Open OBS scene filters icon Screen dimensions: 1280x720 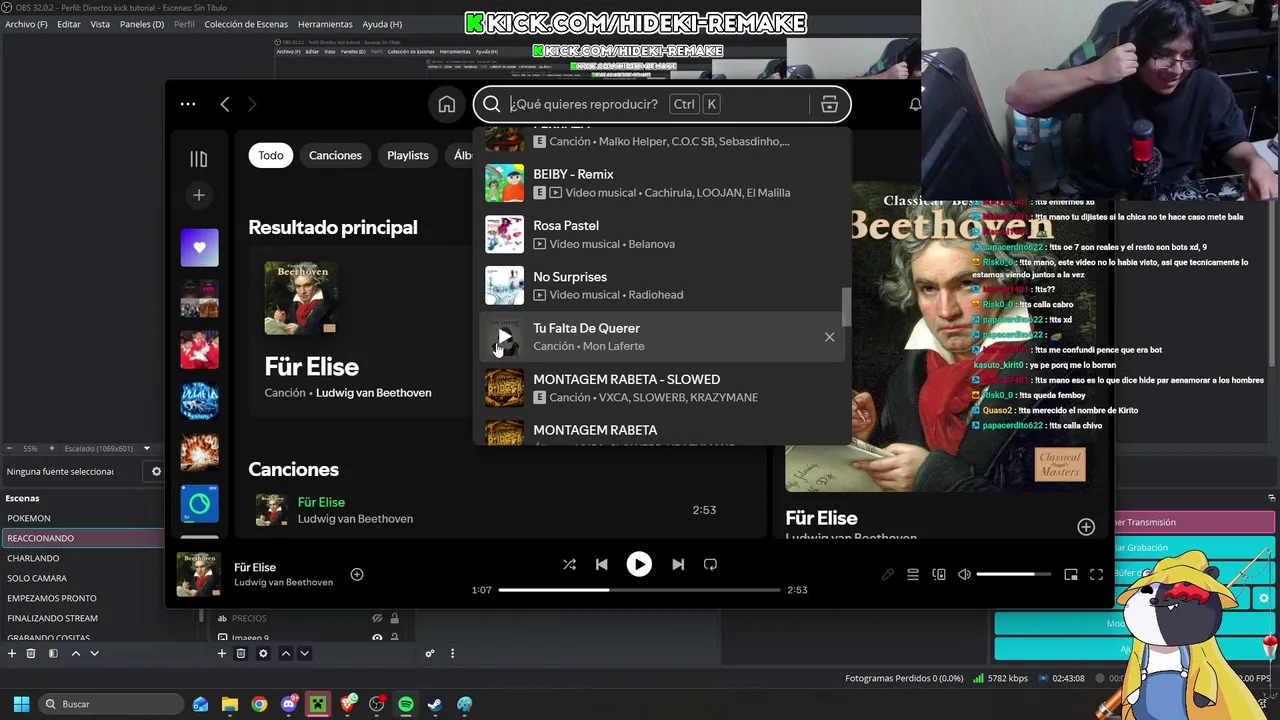(x=53, y=653)
